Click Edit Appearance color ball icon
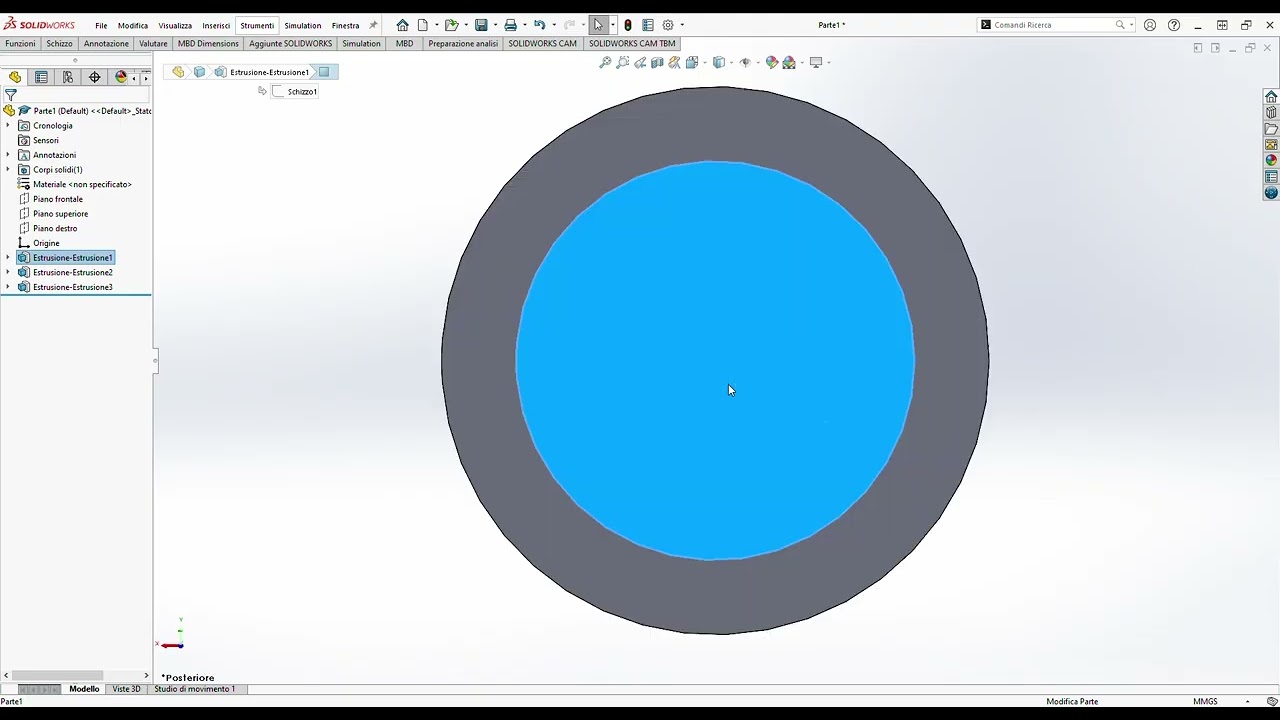Viewport: 1280px width, 720px height. 772,62
